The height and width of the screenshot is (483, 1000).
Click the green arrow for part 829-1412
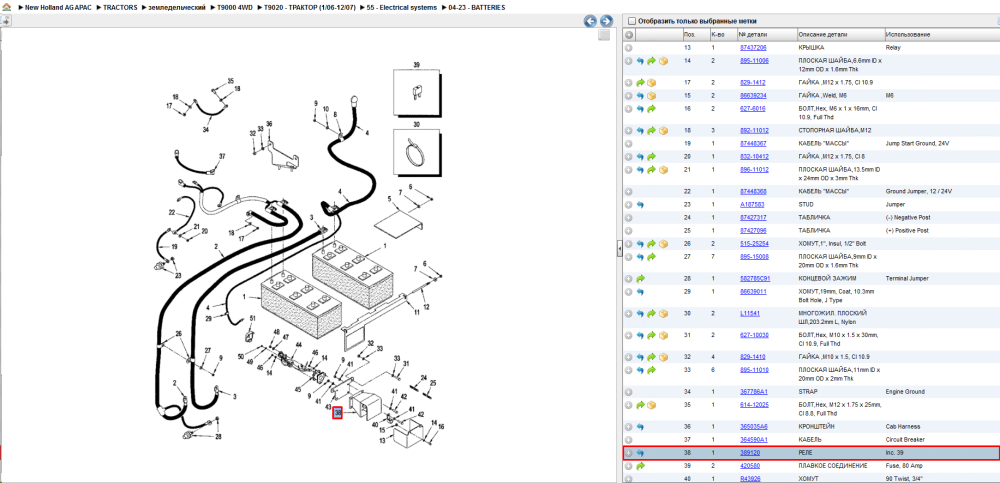click(x=640, y=83)
